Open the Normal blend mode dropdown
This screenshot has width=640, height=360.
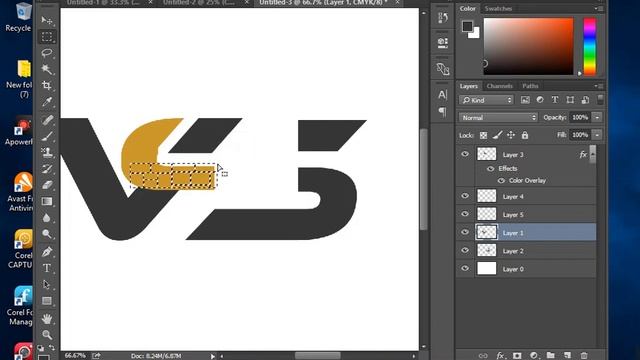tap(498, 118)
